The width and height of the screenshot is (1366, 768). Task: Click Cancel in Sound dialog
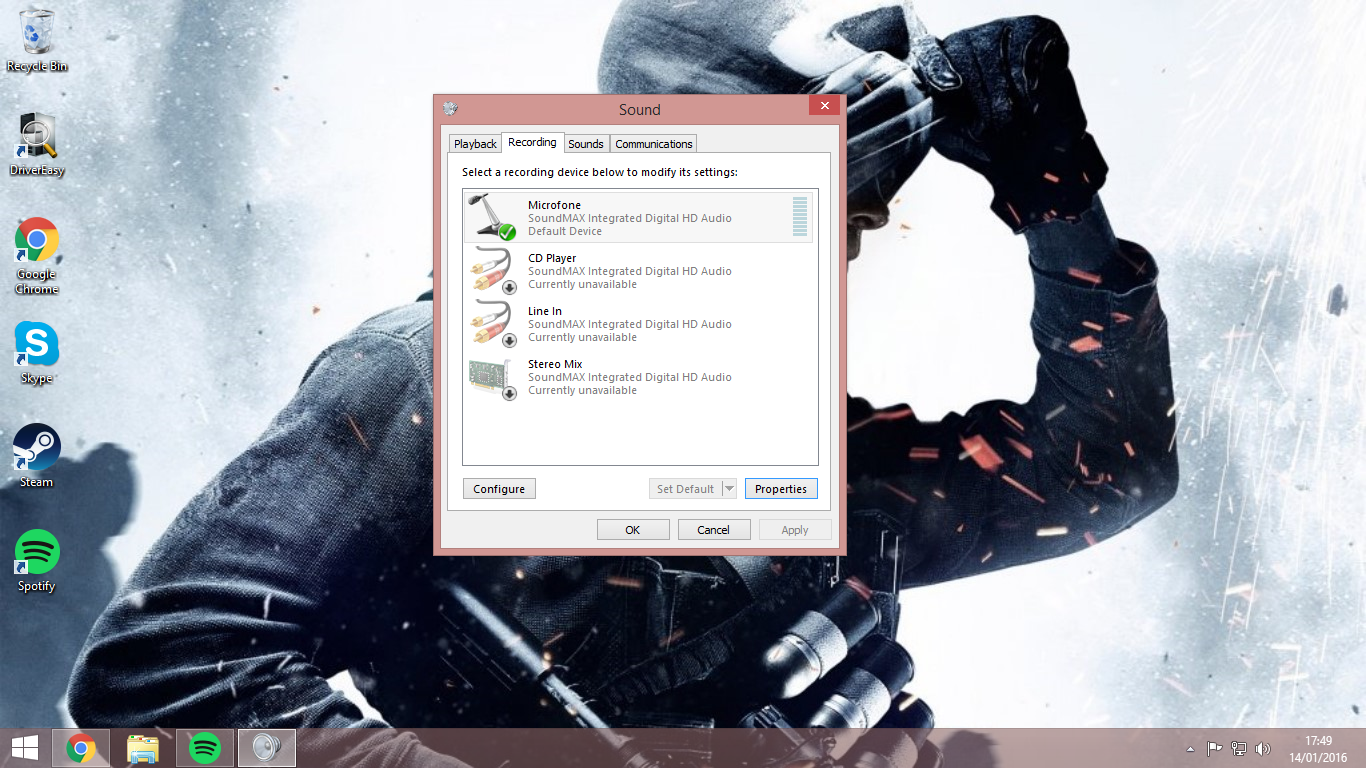tap(714, 530)
